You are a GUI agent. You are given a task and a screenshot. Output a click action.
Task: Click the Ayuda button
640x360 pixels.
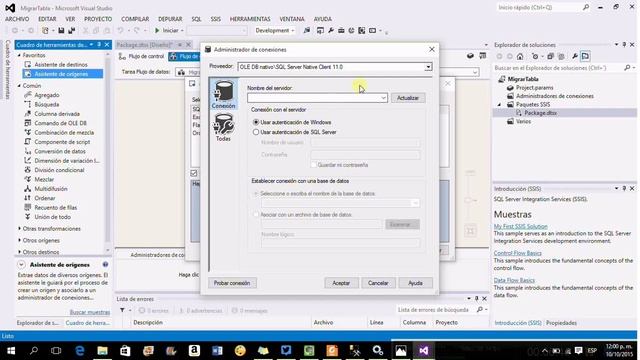coord(416,283)
